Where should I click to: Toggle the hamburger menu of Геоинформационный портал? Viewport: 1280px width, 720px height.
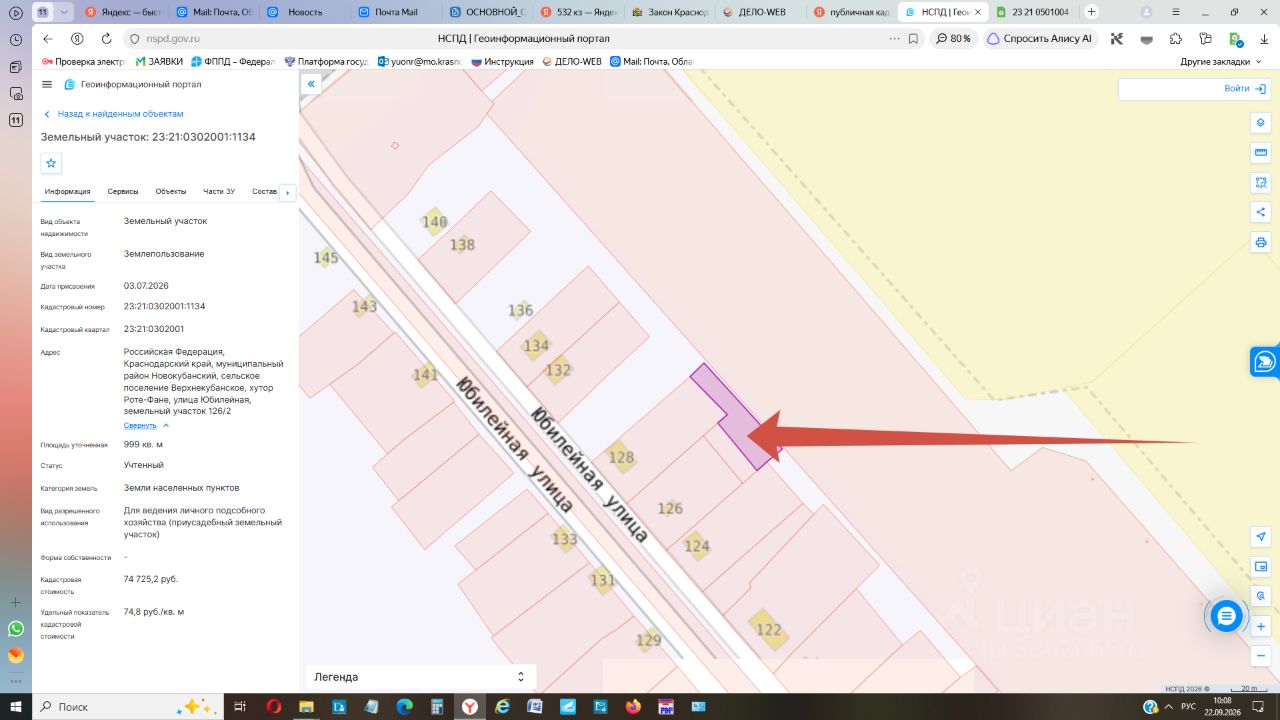(x=47, y=84)
